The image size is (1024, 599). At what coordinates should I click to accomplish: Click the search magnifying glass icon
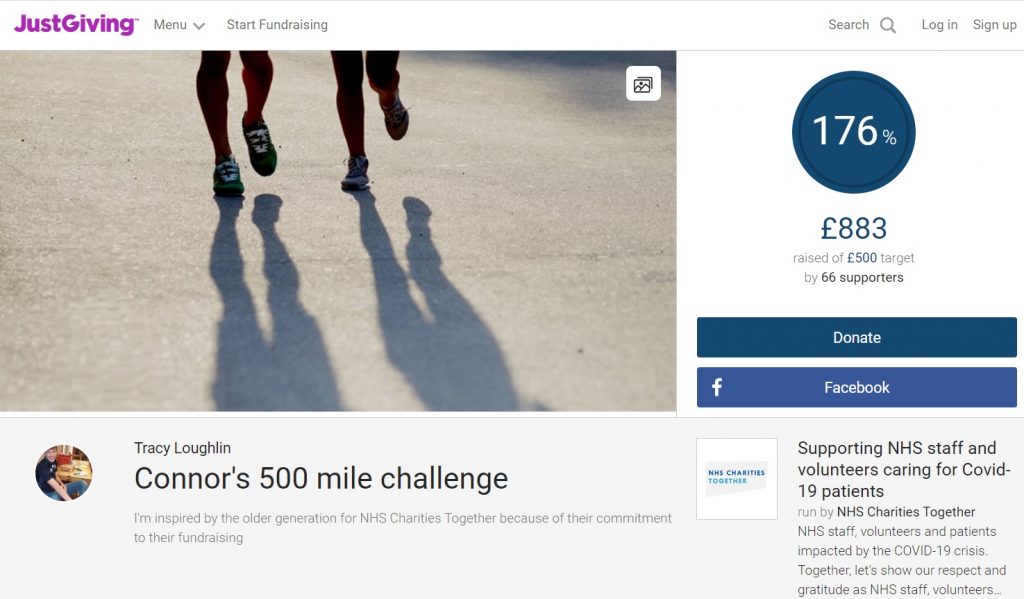[x=888, y=25]
